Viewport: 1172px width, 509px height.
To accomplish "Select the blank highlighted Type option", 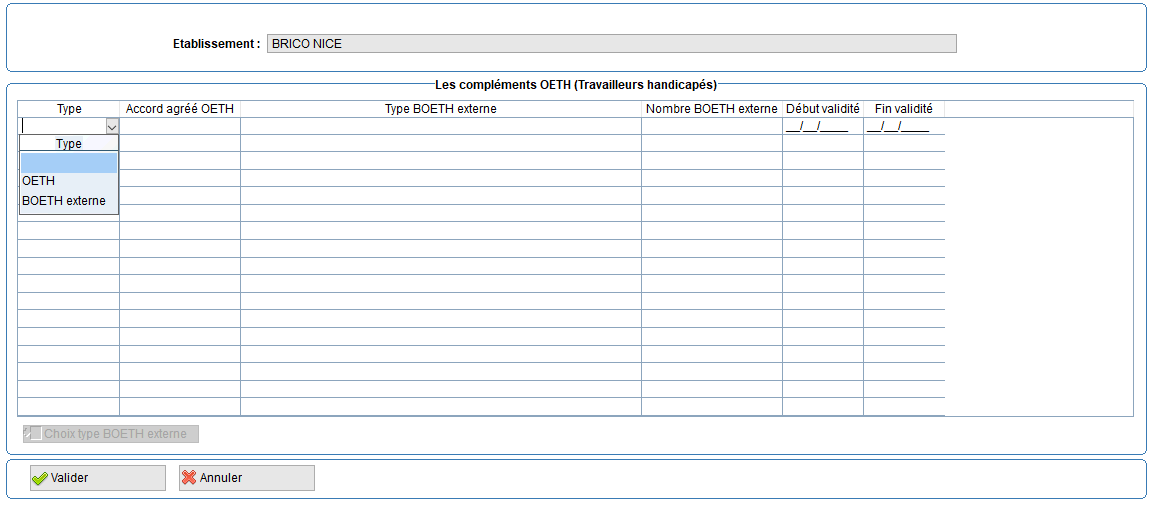I will coord(68,162).
